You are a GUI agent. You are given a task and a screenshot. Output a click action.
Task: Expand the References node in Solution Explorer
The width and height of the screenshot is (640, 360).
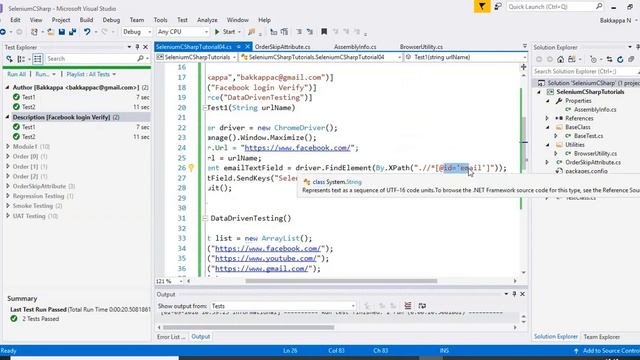[x=547, y=118]
